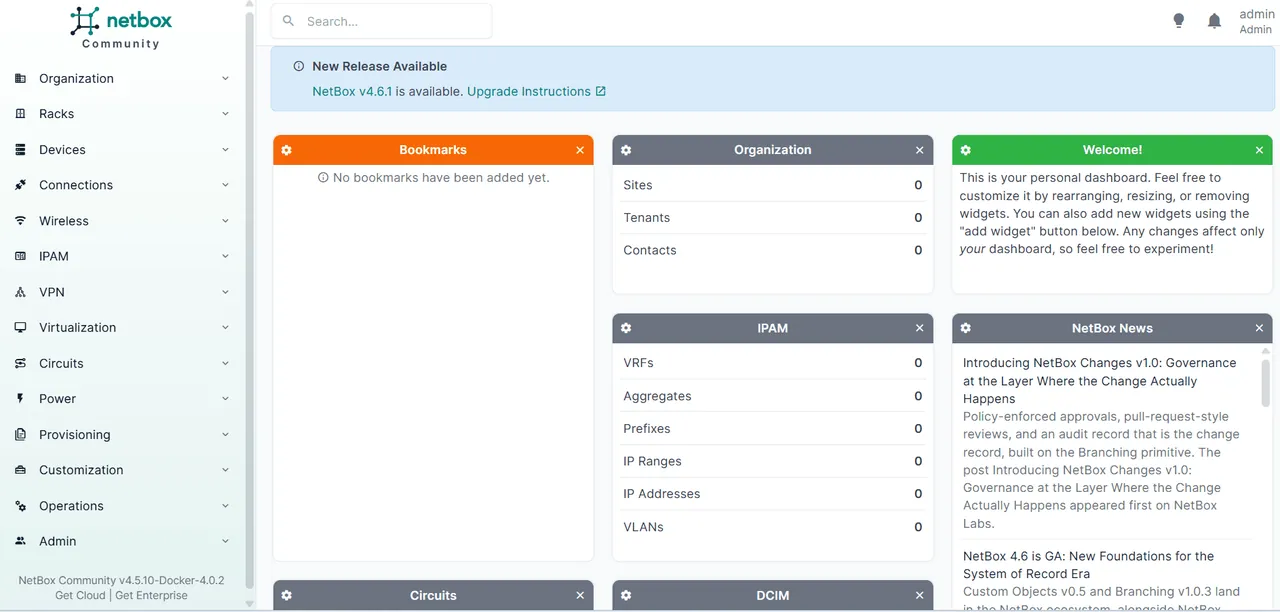Toggle the light bulb color mode icon
The height and width of the screenshot is (612, 1280).
1179,21
